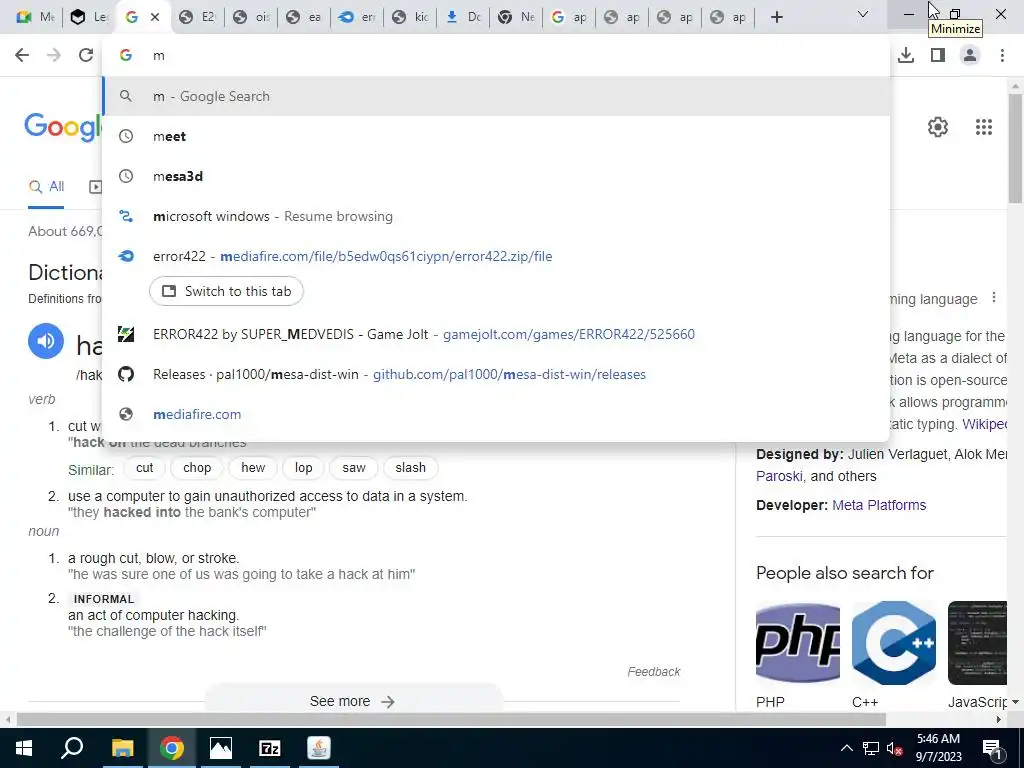Screen dimensions: 1024x768
Task: Open a new tab with plus button
Action: click(776, 17)
